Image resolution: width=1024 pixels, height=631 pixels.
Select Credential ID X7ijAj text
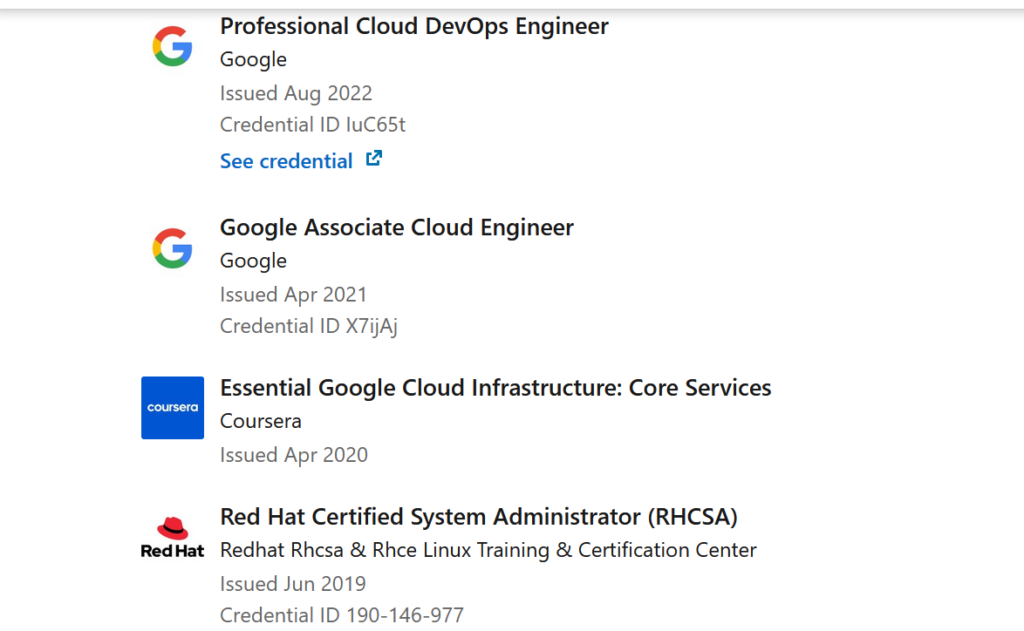click(309, 326)
